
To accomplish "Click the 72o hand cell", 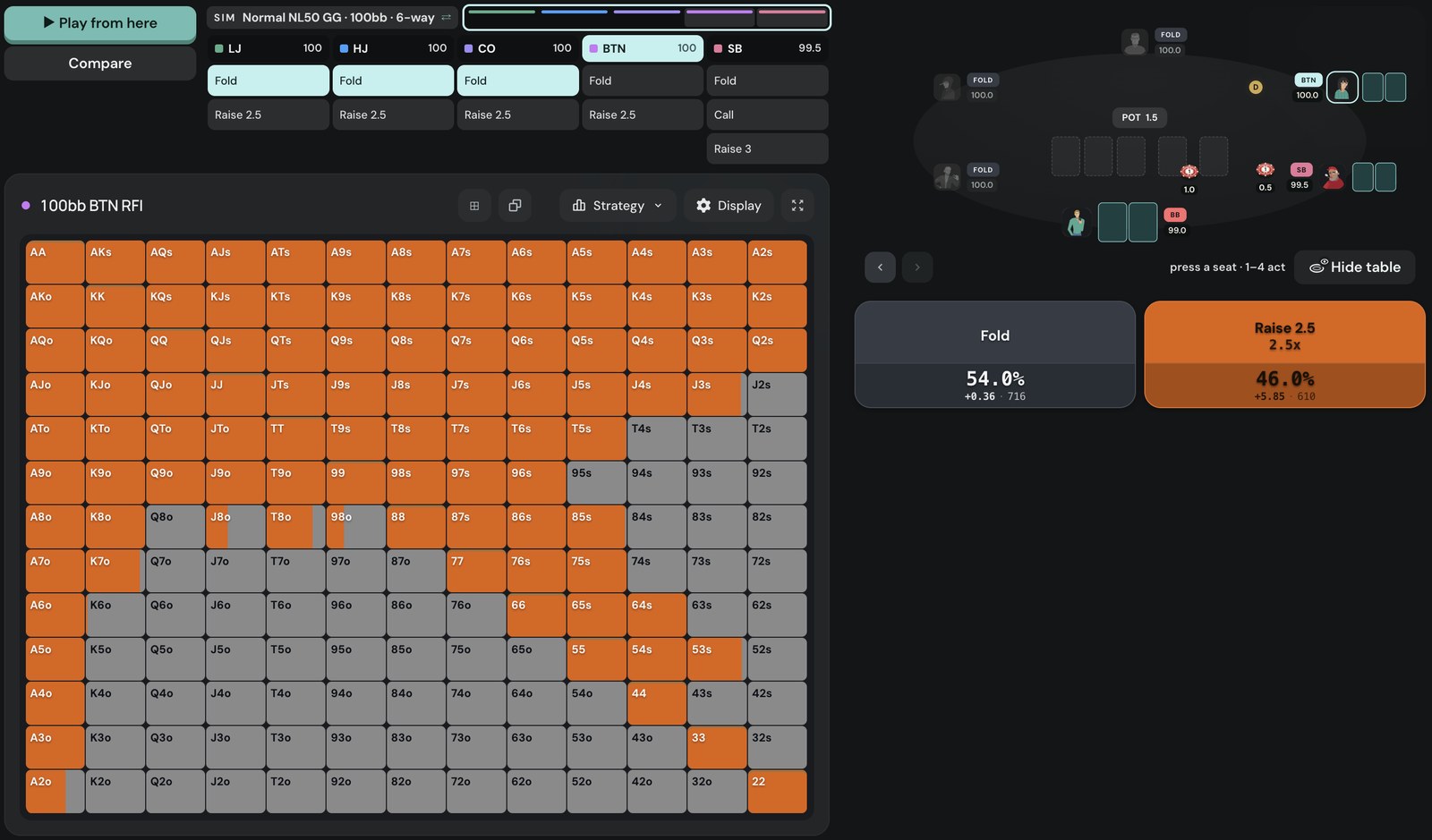I will pos(476,792).
